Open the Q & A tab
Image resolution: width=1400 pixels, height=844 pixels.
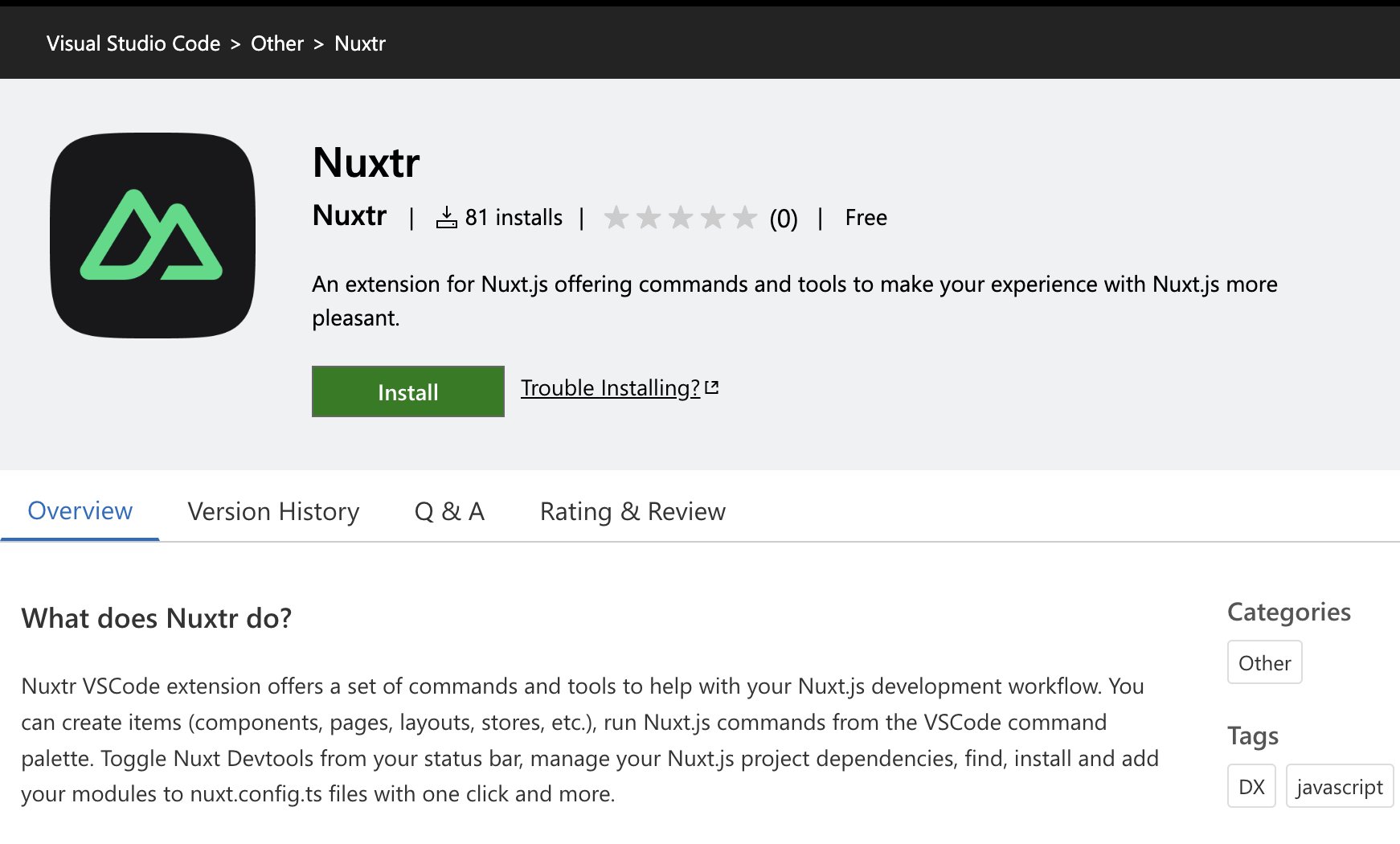(448, 511)
